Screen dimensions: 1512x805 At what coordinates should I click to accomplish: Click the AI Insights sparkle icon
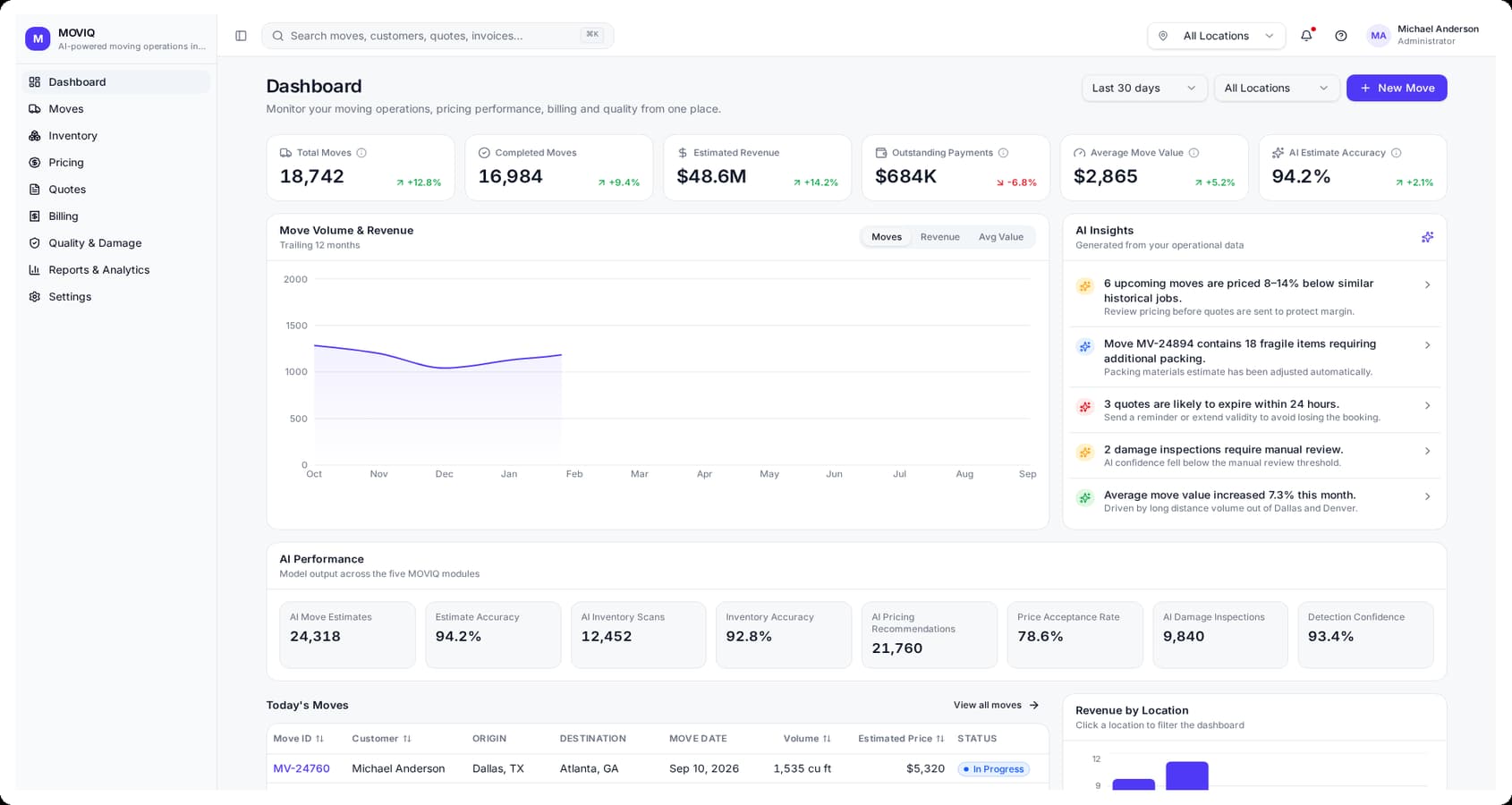[1427, 237]
